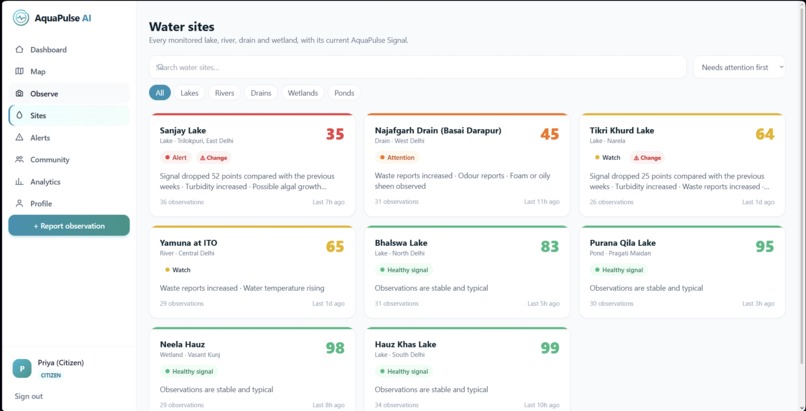This screenshot has height=411, width=806.
Task: Select the Sites menu item
Action: pyautogui.click(x=69, y=116)
